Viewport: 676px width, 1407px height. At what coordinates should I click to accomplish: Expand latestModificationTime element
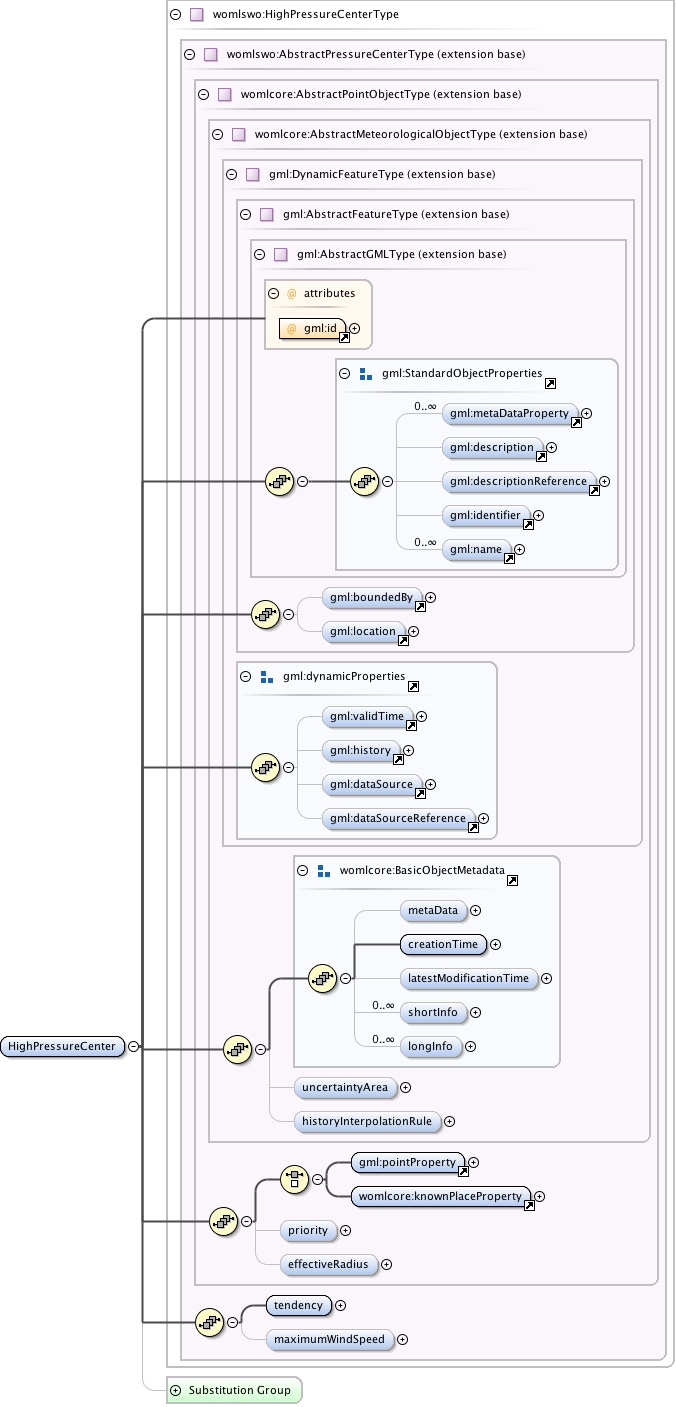coord(546,979)
